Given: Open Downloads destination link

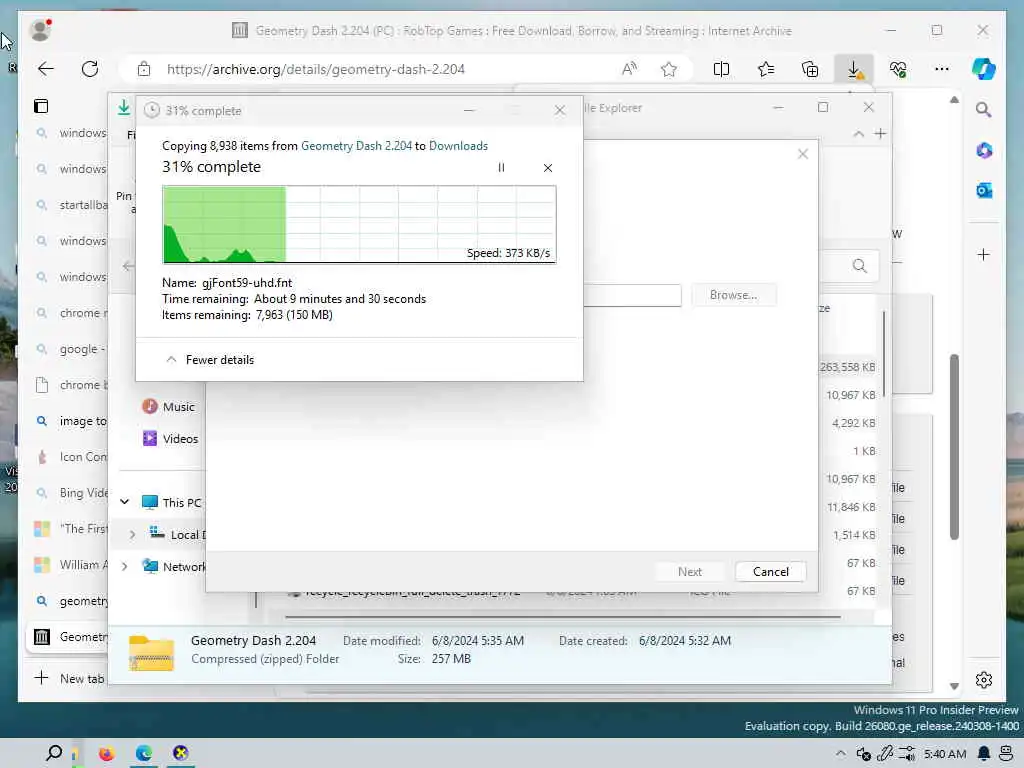Looking at the screenshot, I should tap(458, 146).
